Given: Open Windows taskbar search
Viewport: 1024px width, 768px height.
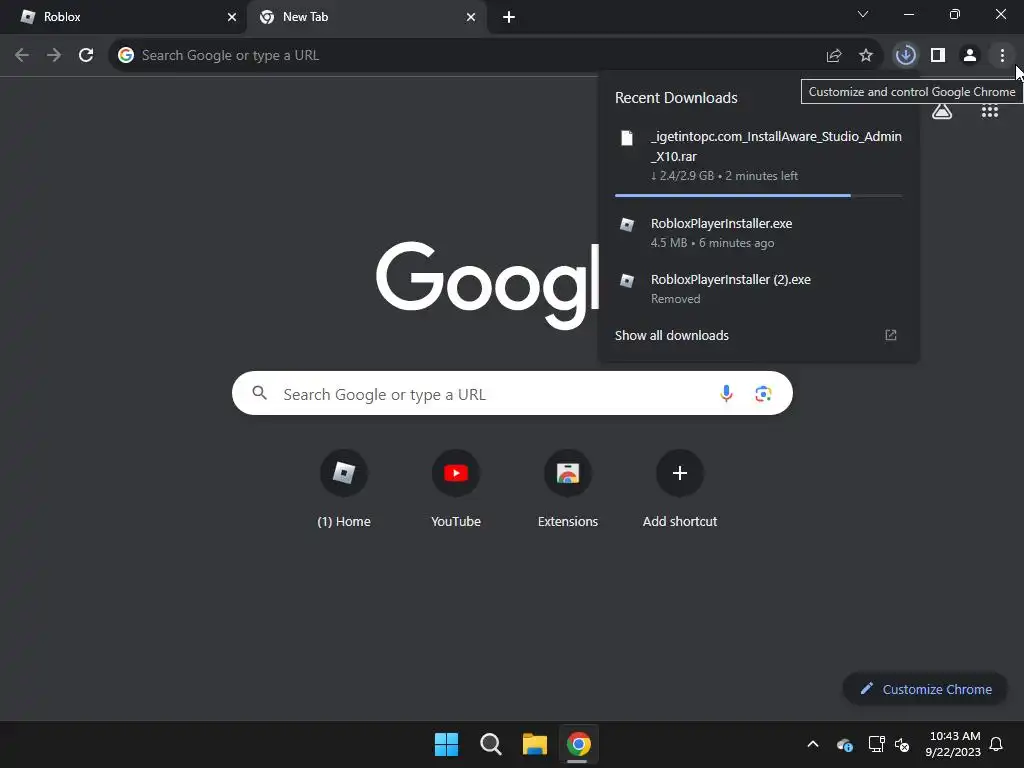Looking at the screenshot, I should point(490,744).
